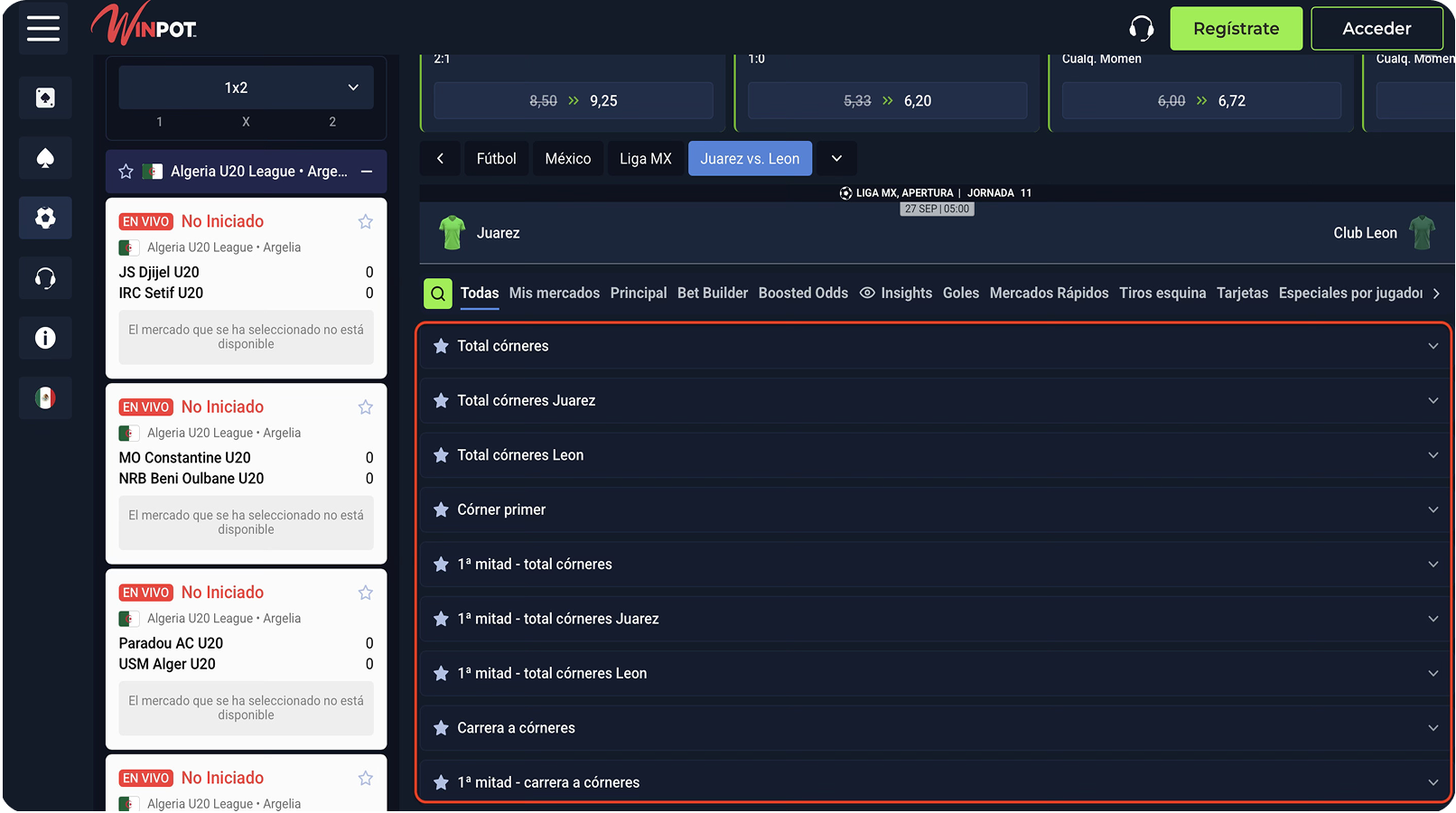Select the boosted 6,20 odds for 1:0
The width and height of the screenshot is (1456, 813).
(x=888, y=101)
